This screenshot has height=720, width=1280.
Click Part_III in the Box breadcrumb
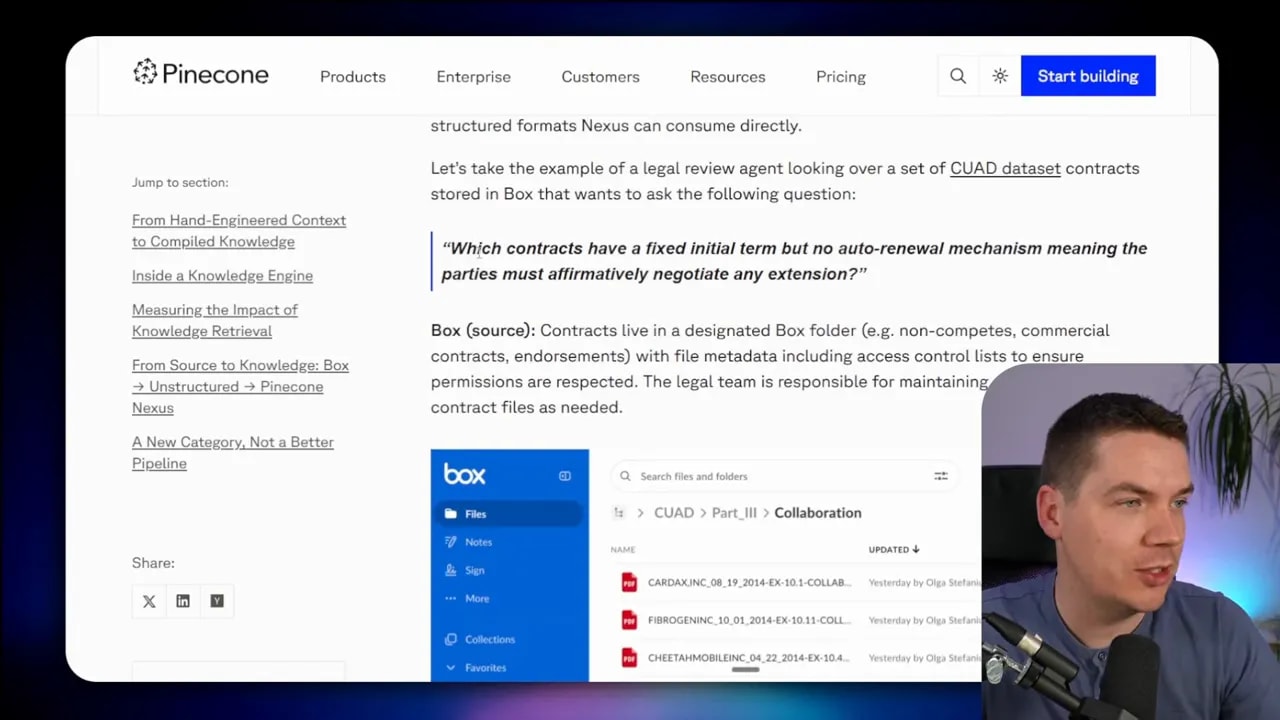[734, 513]
